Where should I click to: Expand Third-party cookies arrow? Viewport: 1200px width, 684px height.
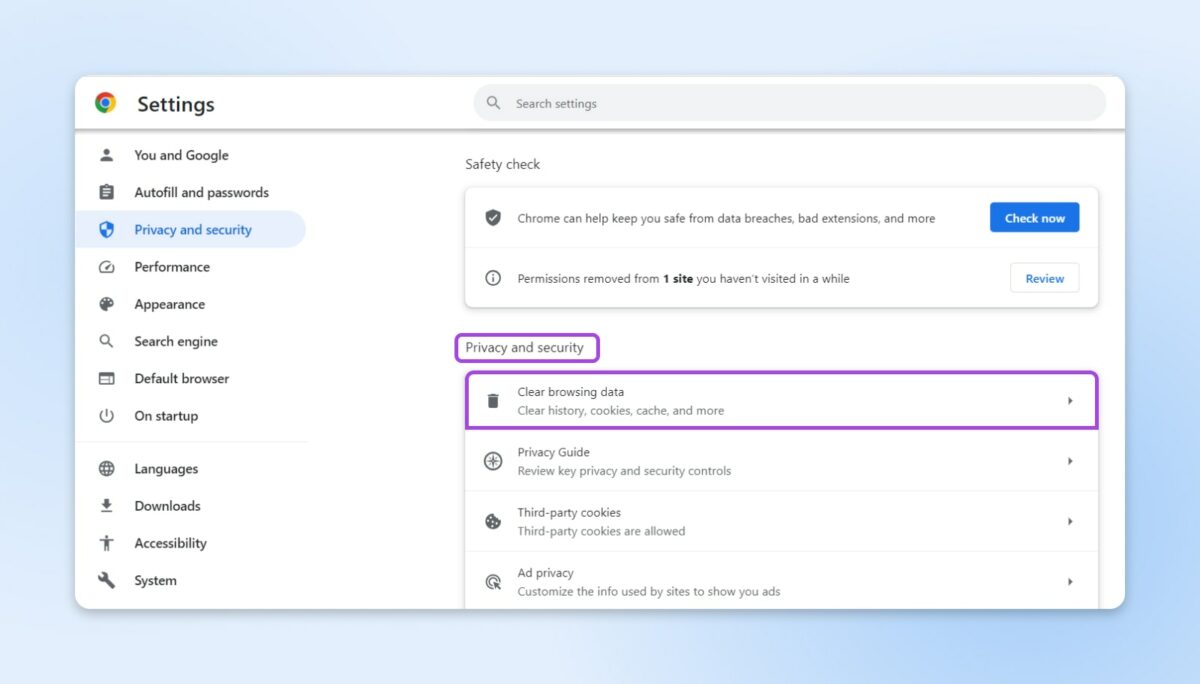(1069, 521)
